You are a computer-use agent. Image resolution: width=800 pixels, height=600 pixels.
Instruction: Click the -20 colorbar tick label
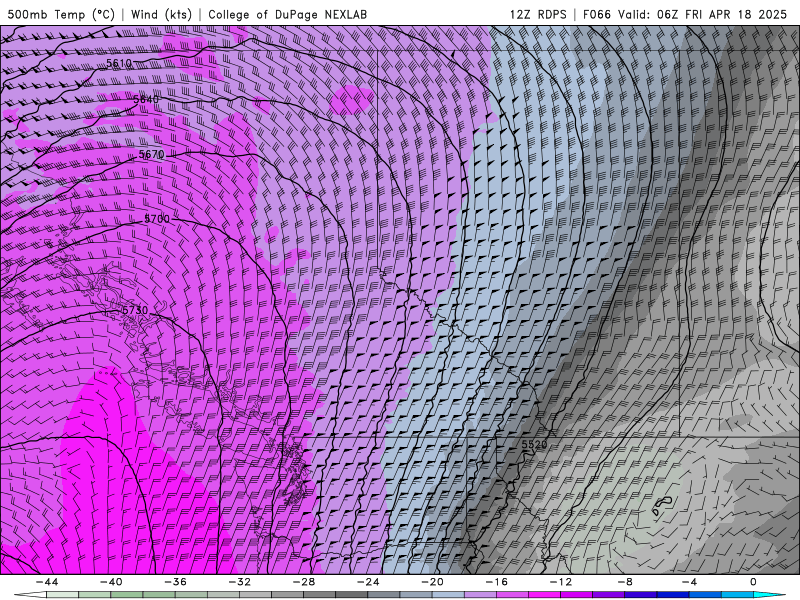pyautogui.click(x=432, y=582)
